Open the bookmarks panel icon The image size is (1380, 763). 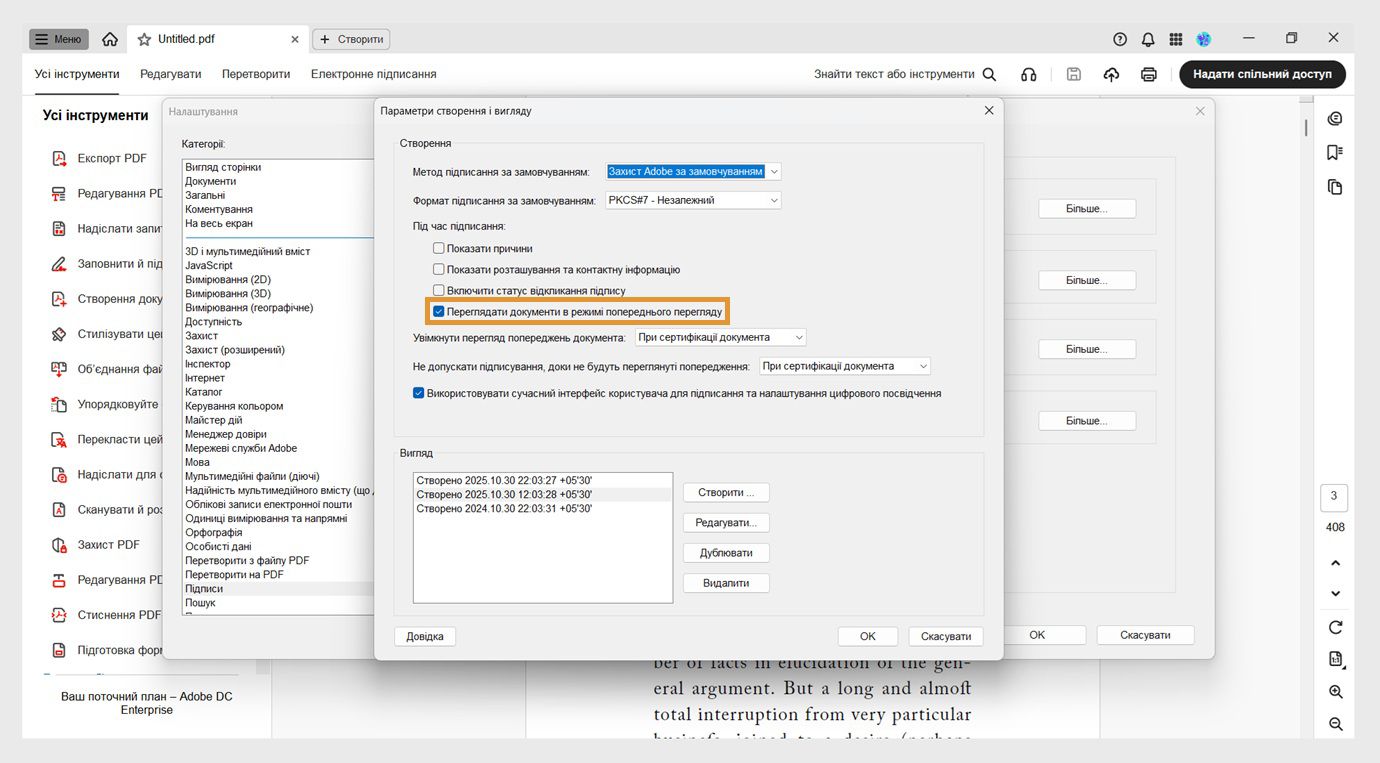1334,152
